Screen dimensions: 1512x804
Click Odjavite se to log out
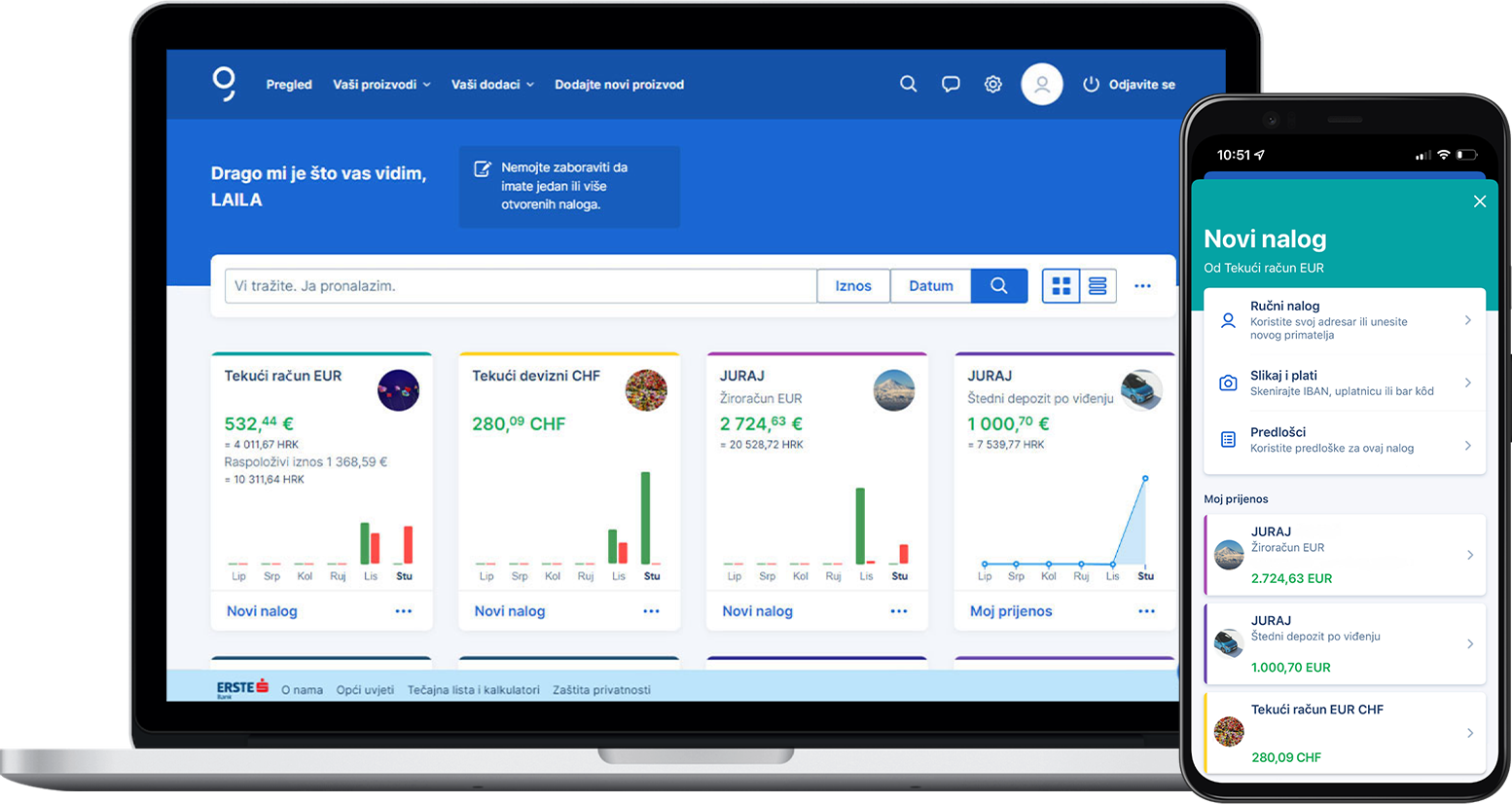pos(1130,85)
